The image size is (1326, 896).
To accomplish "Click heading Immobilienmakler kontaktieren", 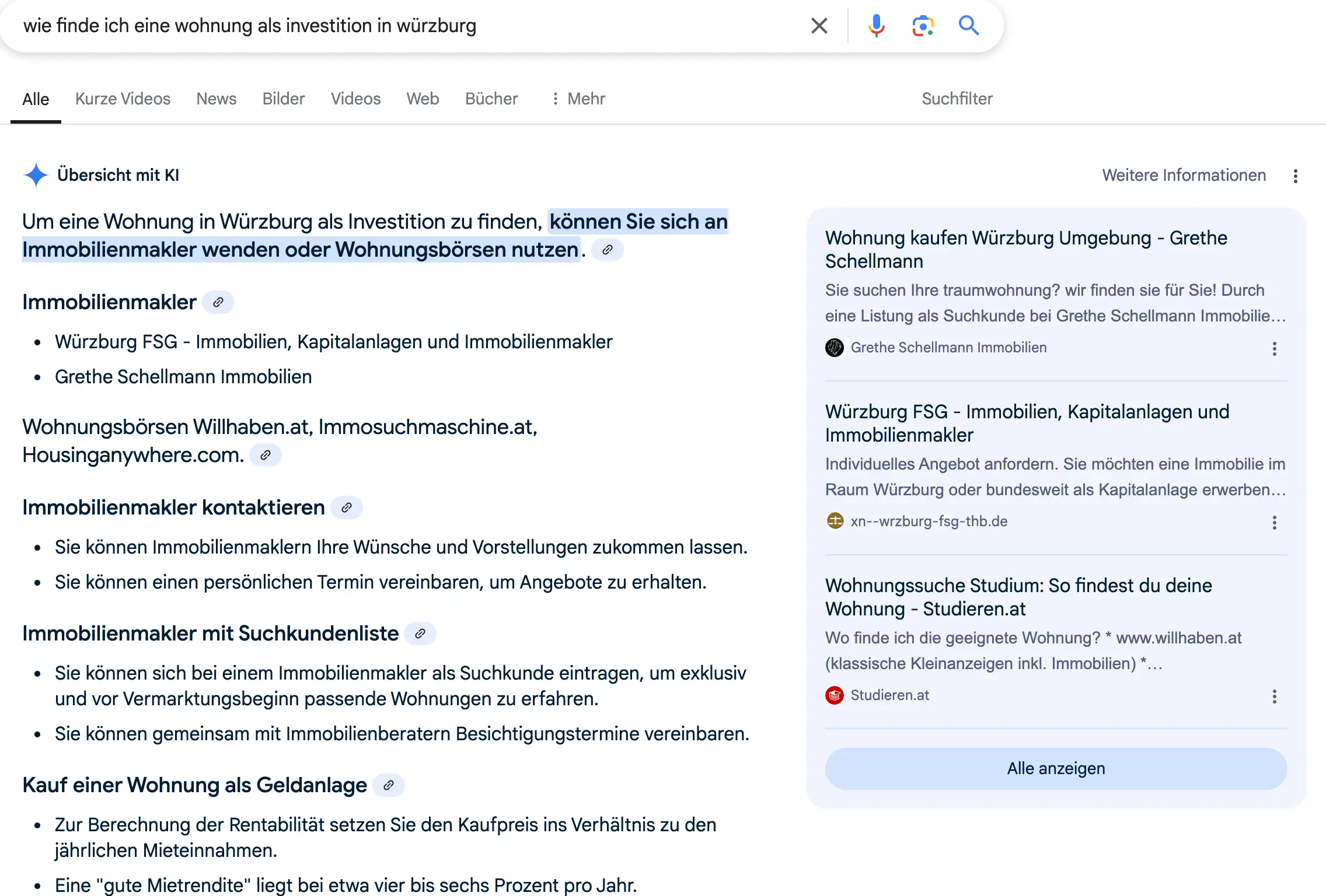I will pos(173,508).
